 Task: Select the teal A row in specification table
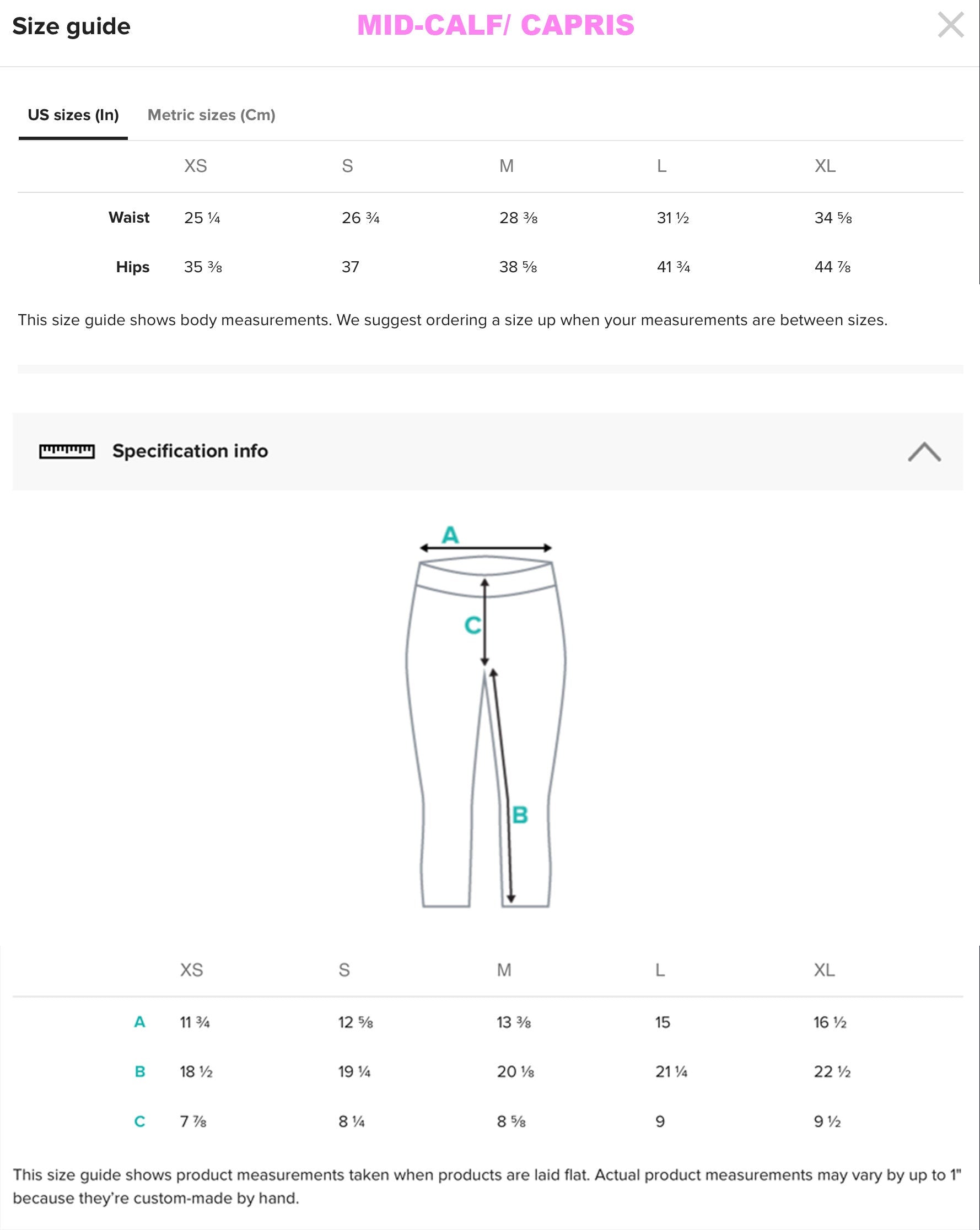pyautogui.click(x=140, y=1022)
